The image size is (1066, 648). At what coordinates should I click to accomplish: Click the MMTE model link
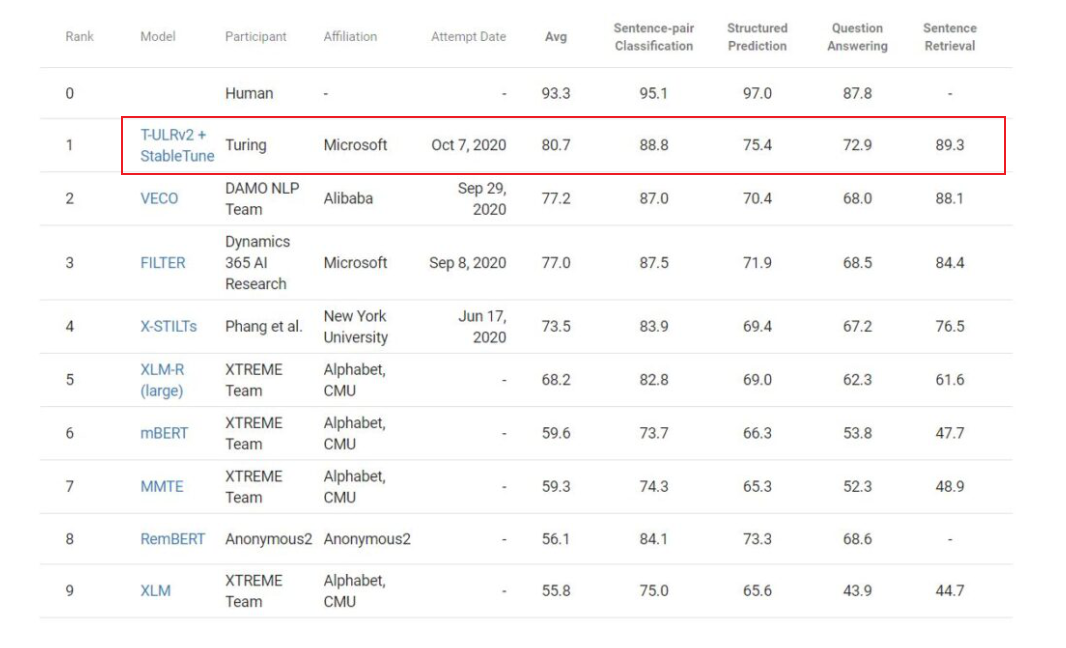click(x=162, y=486)
